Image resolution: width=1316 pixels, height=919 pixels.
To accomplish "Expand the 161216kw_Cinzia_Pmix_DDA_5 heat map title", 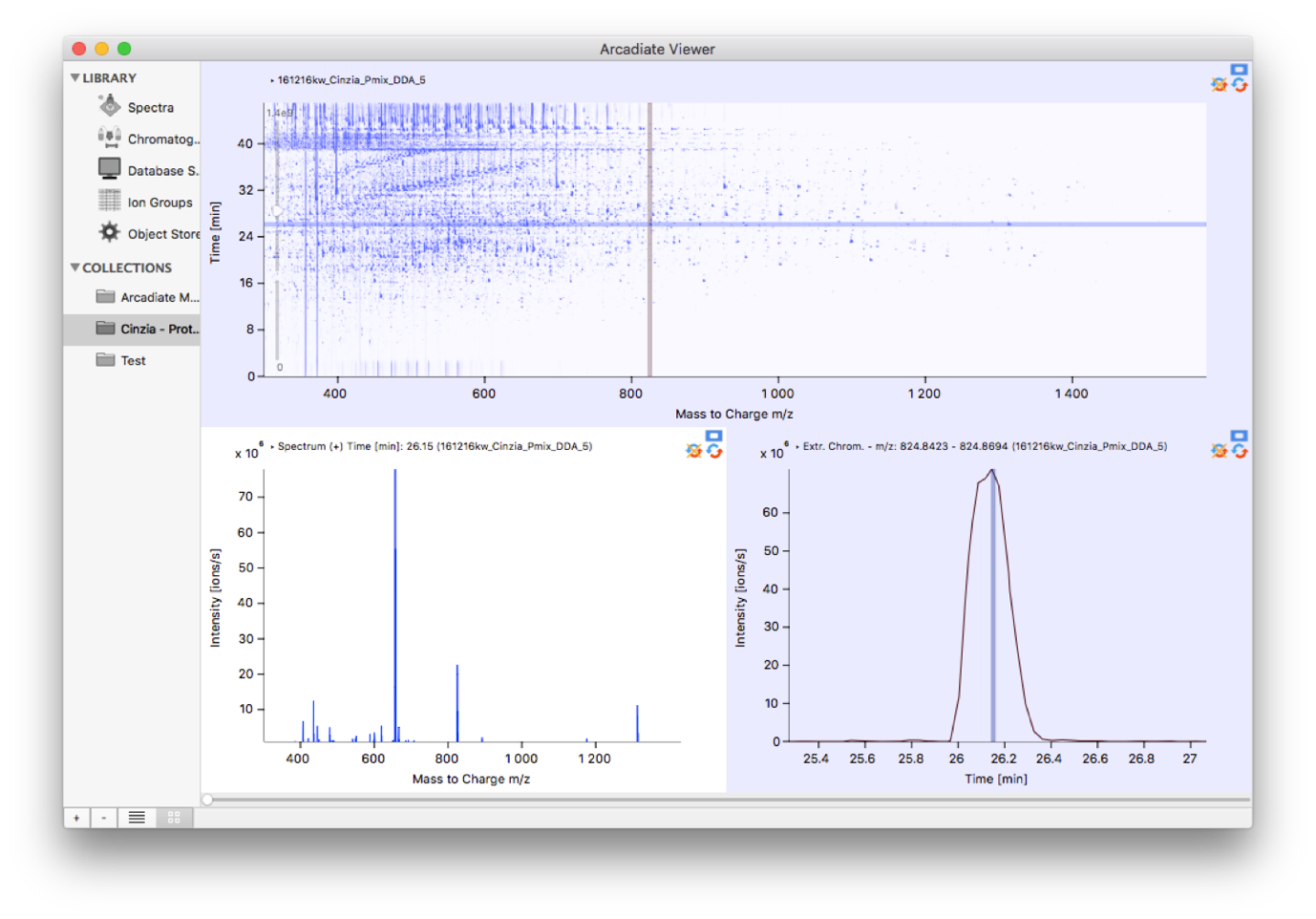I will 272,80.
